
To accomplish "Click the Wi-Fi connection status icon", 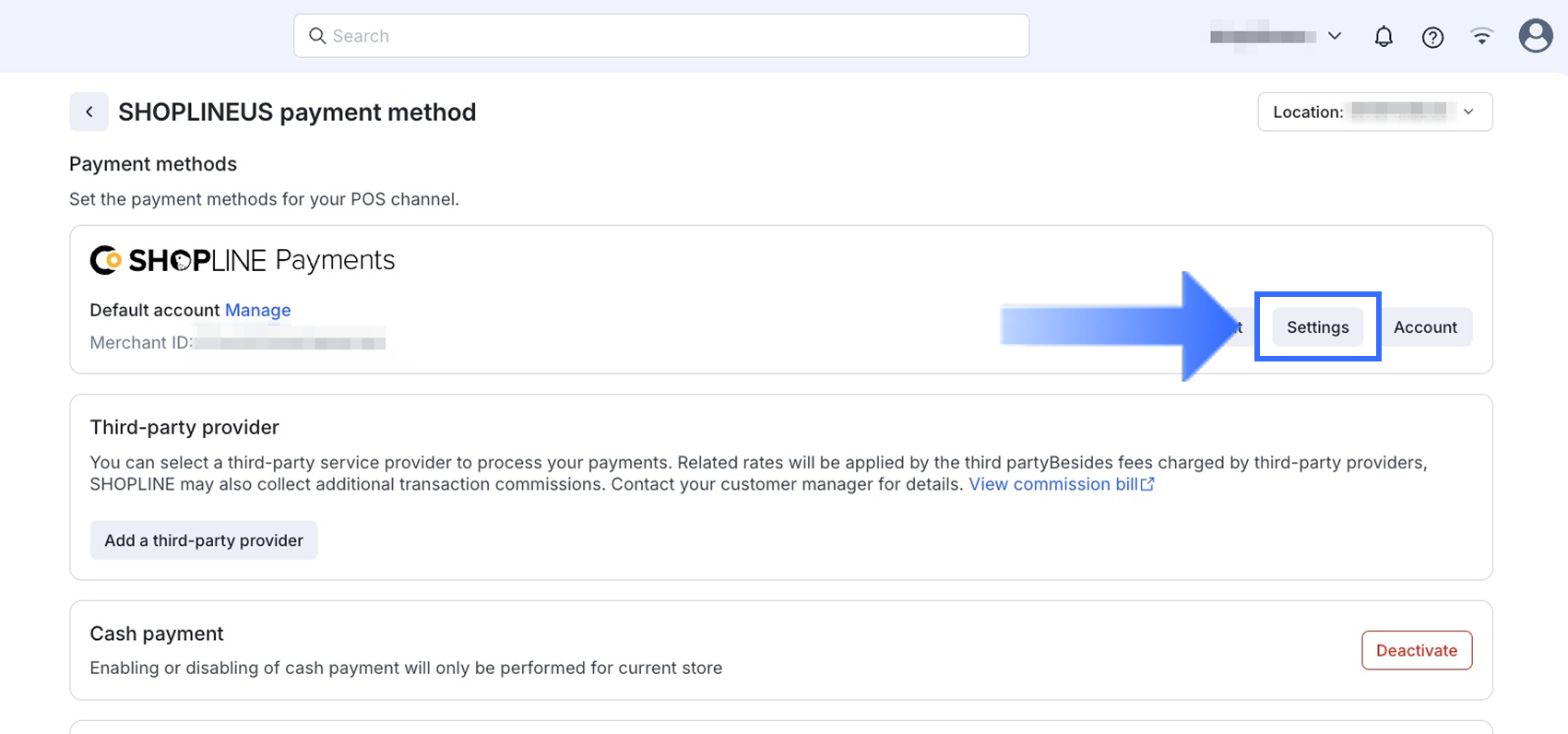I will click(1481, 37).
